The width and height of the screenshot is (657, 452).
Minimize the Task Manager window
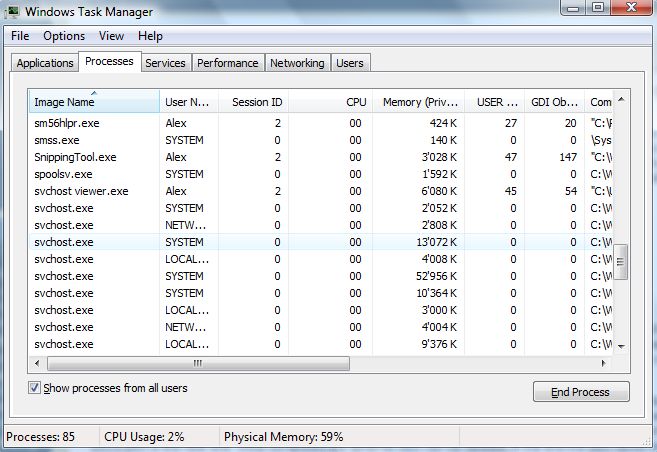574,8
